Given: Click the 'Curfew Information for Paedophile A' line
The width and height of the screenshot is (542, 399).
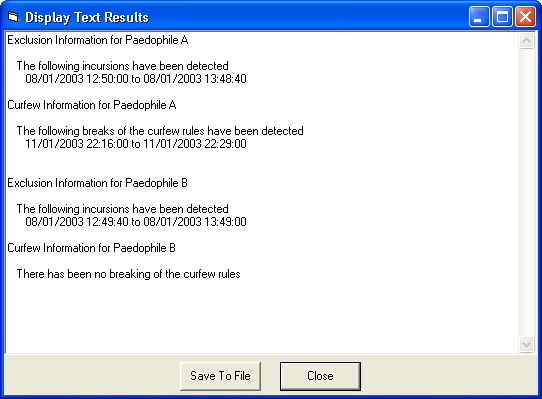Looking at the screenshot, I should 92,105.
